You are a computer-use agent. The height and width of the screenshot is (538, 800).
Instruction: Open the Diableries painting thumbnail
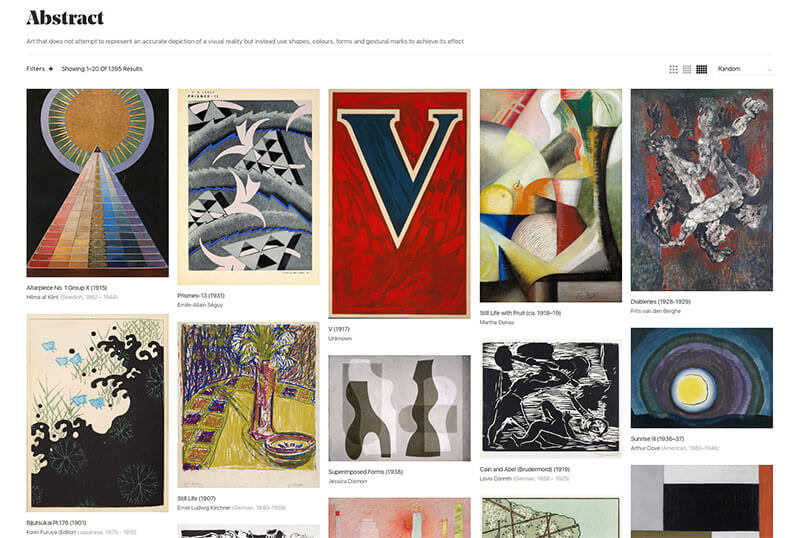point(702,190)
